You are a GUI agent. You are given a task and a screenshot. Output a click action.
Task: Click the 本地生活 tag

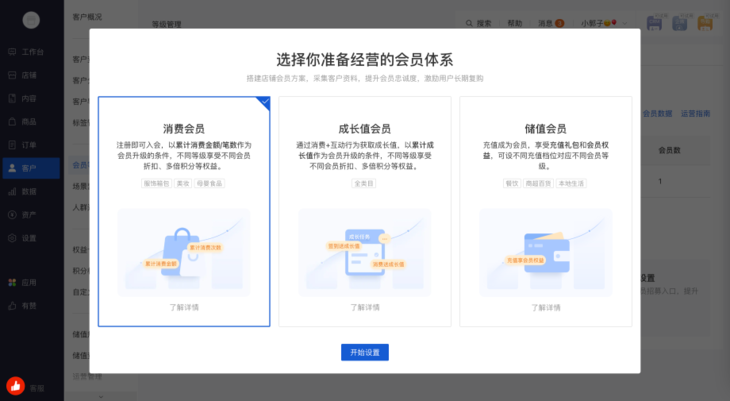tap(571, 184)
